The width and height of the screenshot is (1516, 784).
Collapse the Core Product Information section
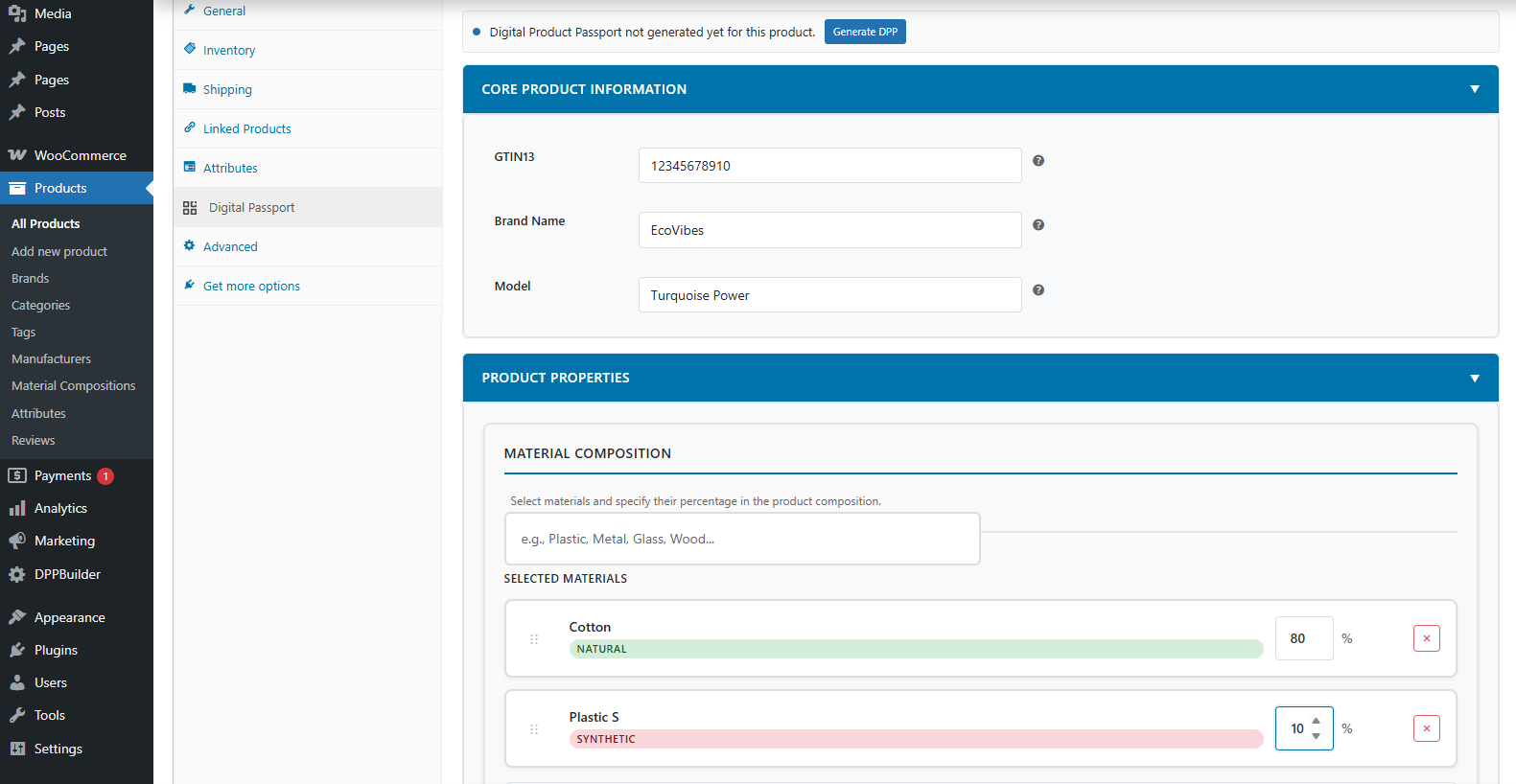[1474, 89]
